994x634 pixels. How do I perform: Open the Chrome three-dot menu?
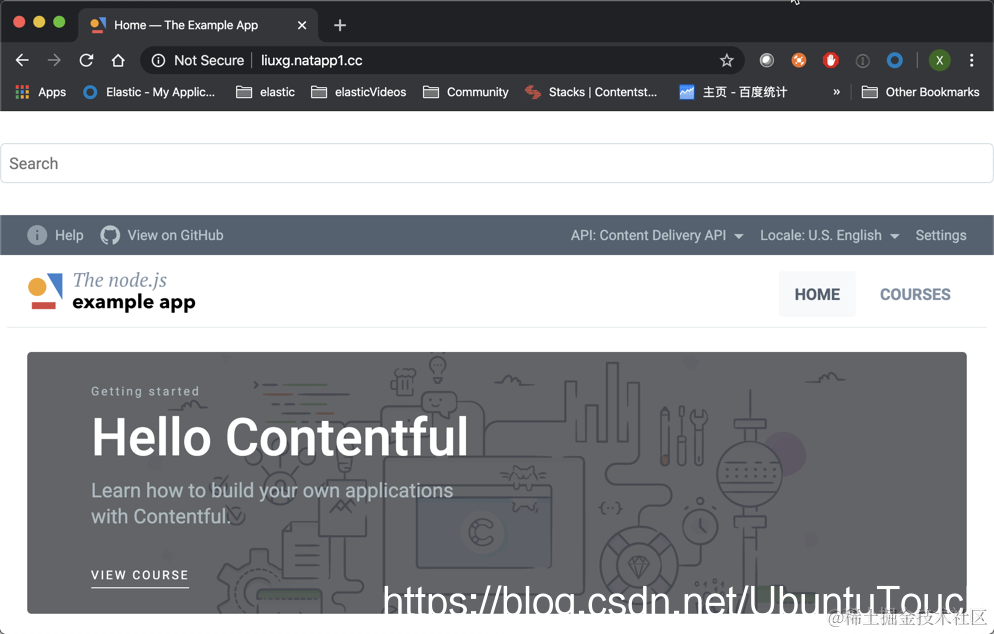pyautogui.click(x=971, y=60)
